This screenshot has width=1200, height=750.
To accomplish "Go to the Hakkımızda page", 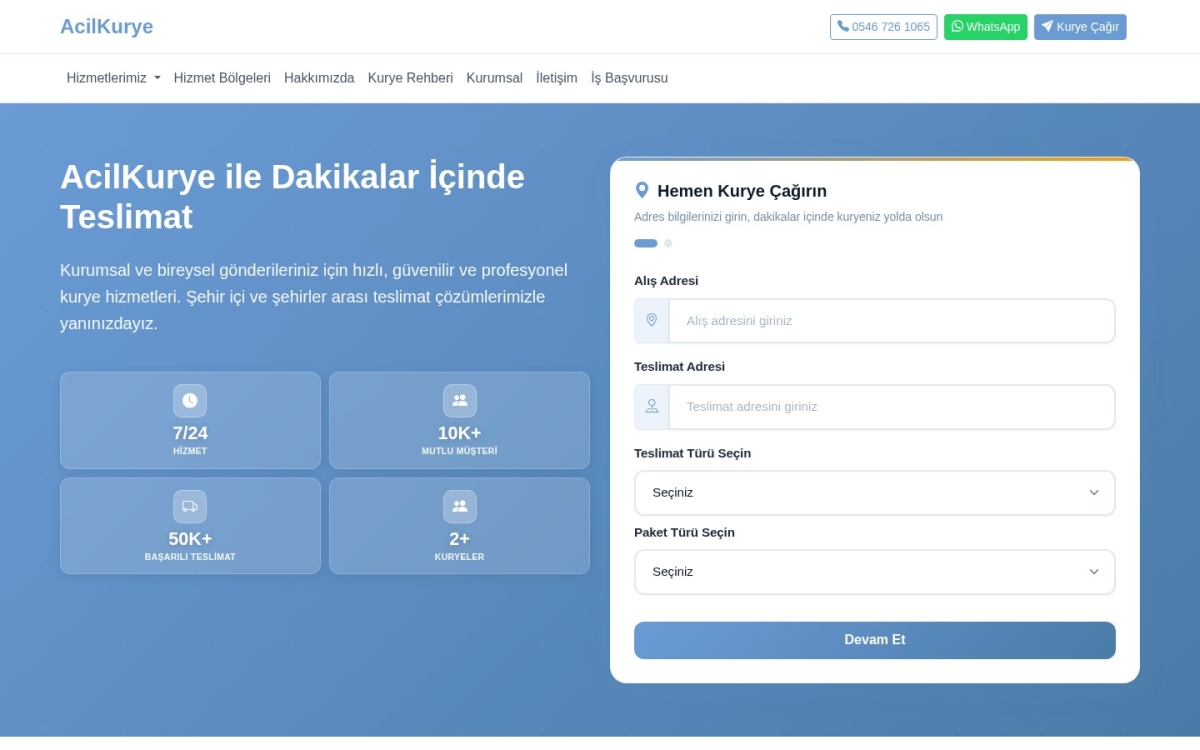I will coord(319,78).
